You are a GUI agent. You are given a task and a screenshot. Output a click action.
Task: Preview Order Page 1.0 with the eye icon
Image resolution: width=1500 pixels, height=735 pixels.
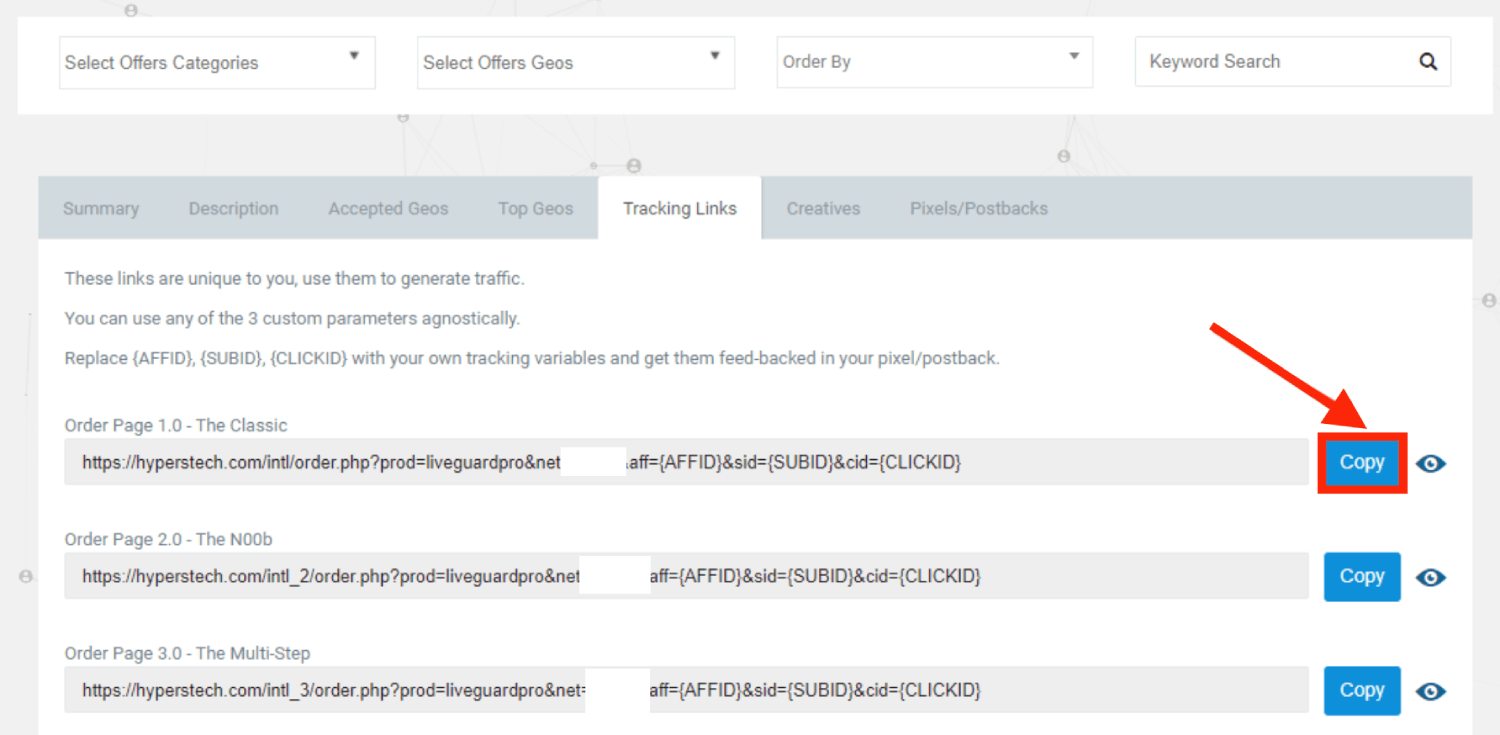click(1431, 463)
